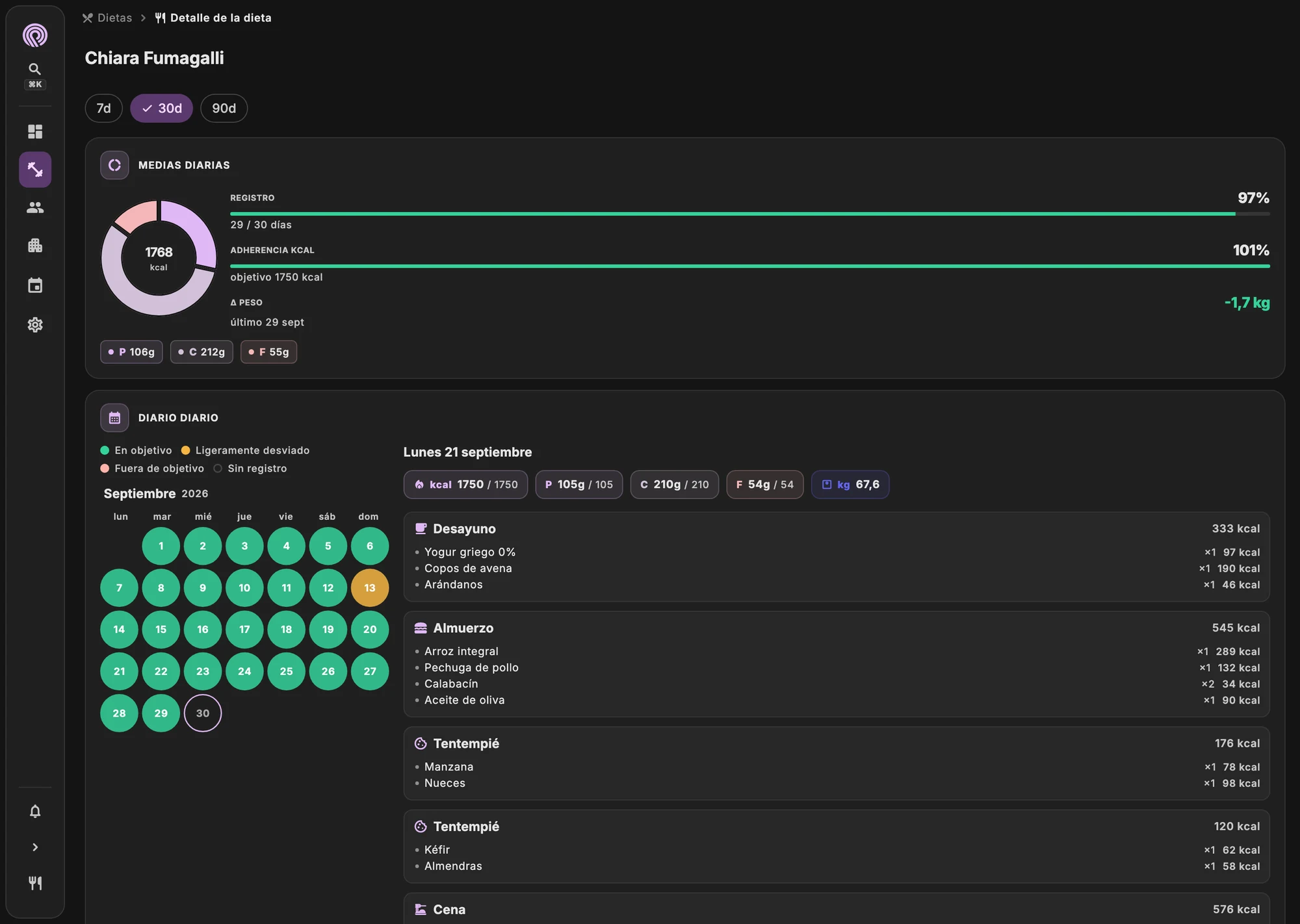Image resolution: width=1300 pixels, height=924 pixels.
Task: Click the app logo in sidebar
Action: point(35,35)
